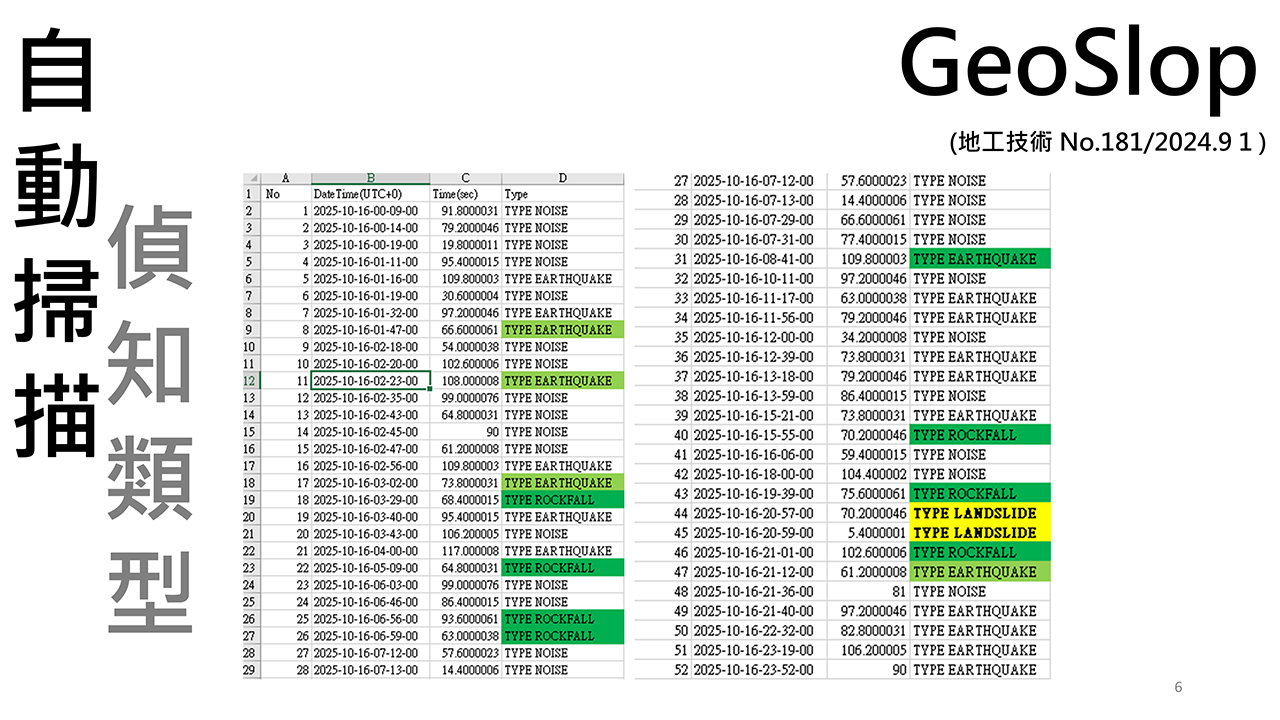This screenshot has width=1280, height=720.
Task: Click the select-all corner triangle of the sheet
Action: tap(251, 178)
